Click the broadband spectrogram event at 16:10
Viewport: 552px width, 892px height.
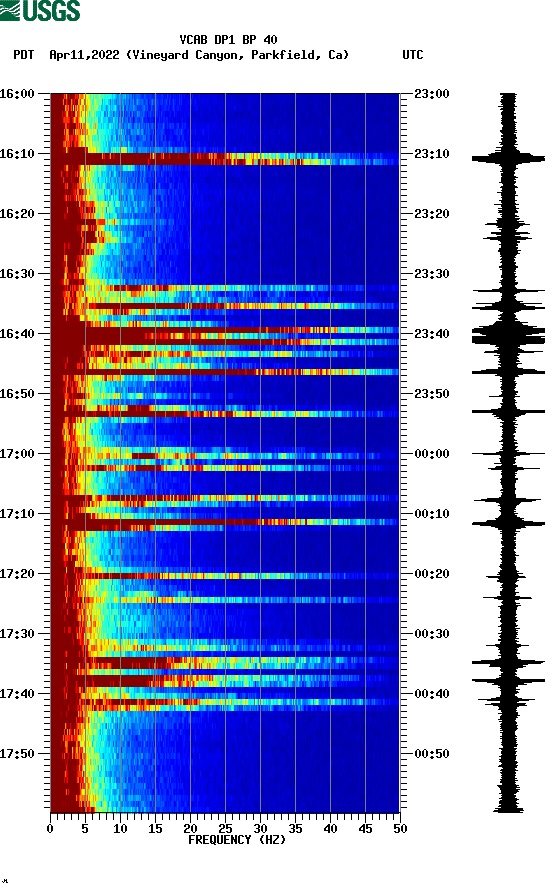pos(225,159)
